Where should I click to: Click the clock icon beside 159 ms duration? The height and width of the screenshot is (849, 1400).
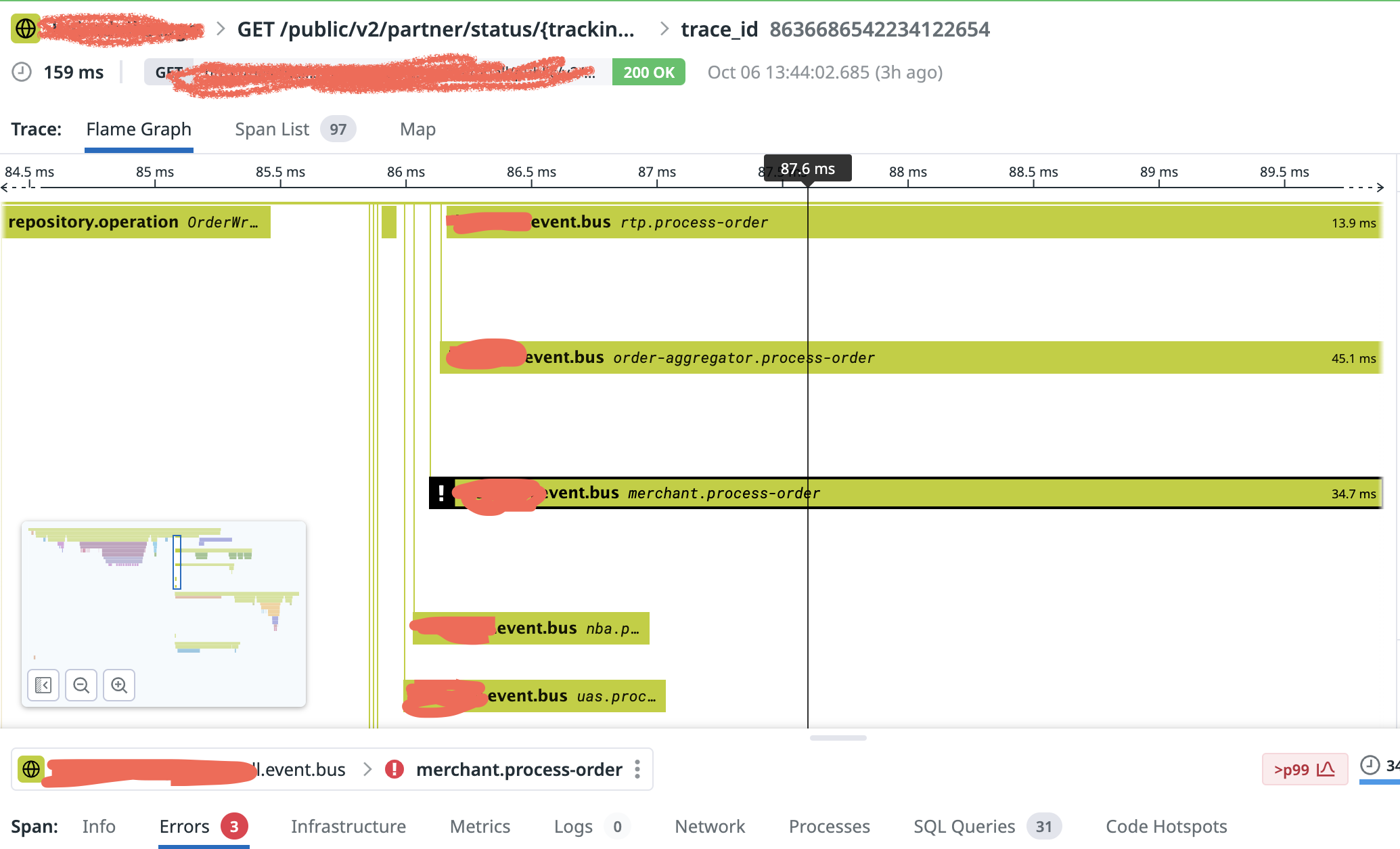coord(21,72)
